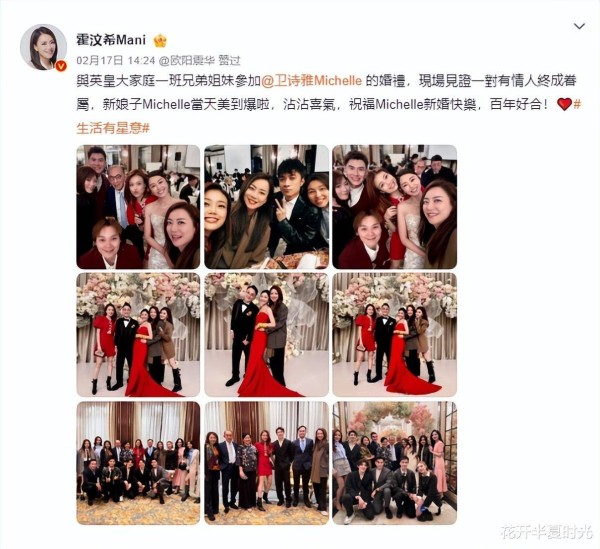Screen dimensions: 600x549
Task: Open middle-row couple with one guest photo
Action: coord(266,335)
